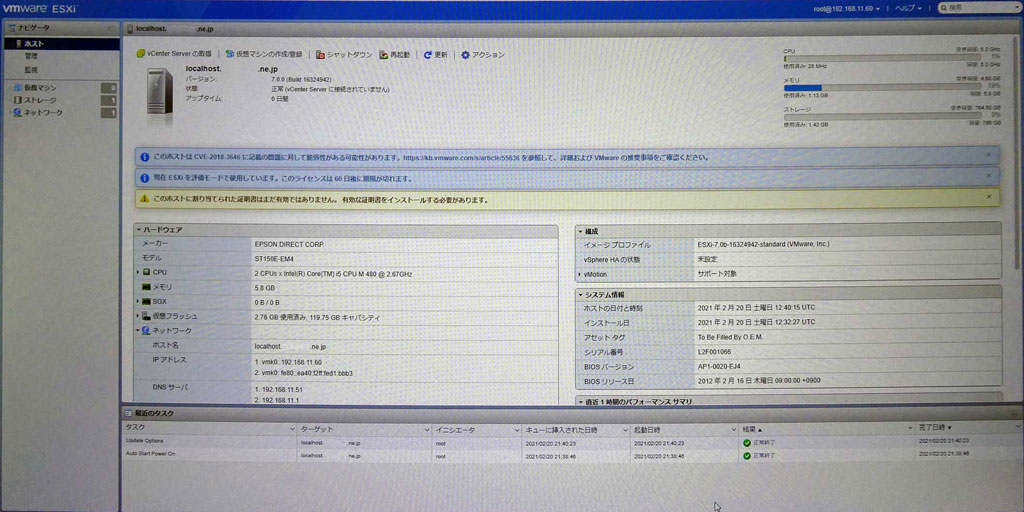Click the create/register virtual machine icon
The width and height of the screenshot is (1024, 512).
point(230,55)
